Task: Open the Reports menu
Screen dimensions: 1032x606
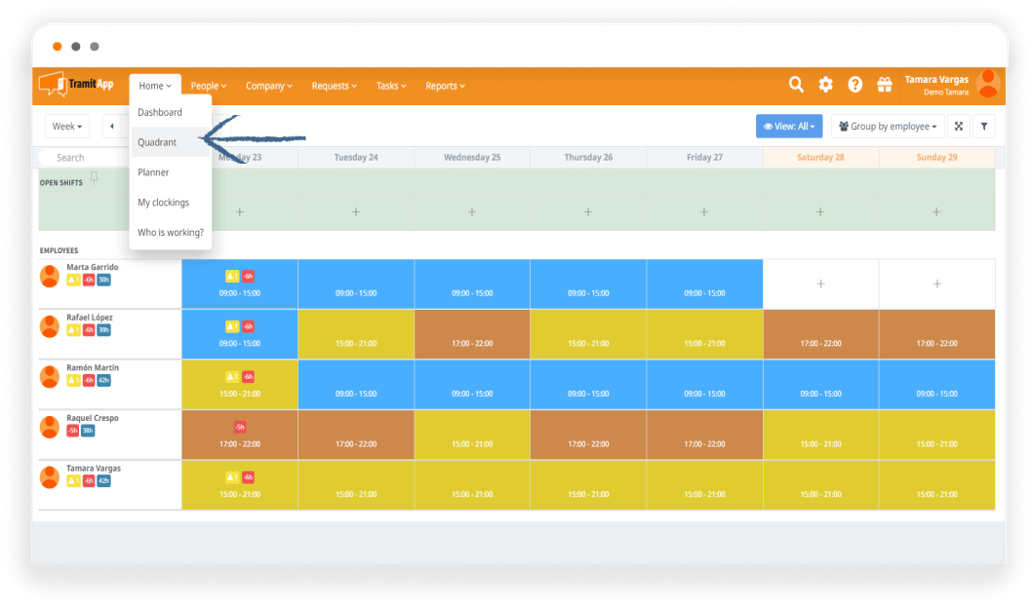Action: [x=445, y=86]
